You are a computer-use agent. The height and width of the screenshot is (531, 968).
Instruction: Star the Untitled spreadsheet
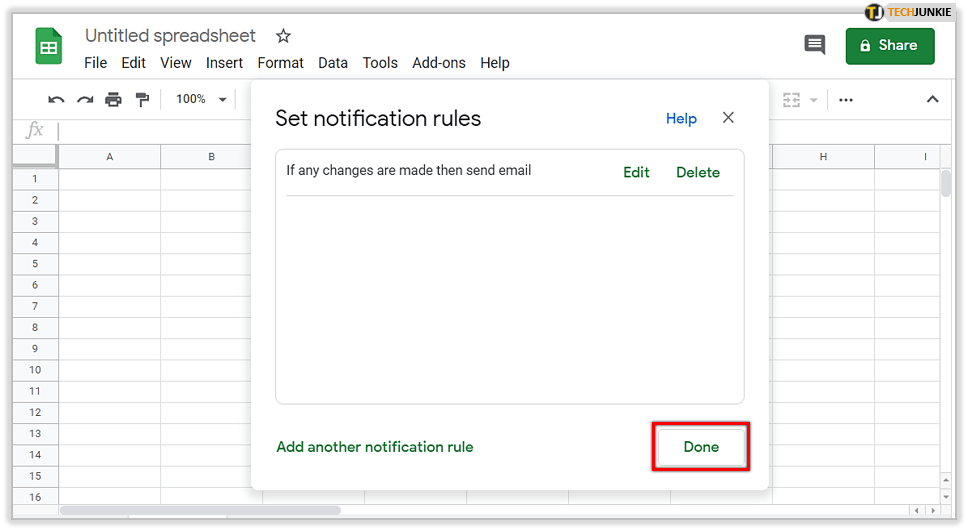[283, 36]
